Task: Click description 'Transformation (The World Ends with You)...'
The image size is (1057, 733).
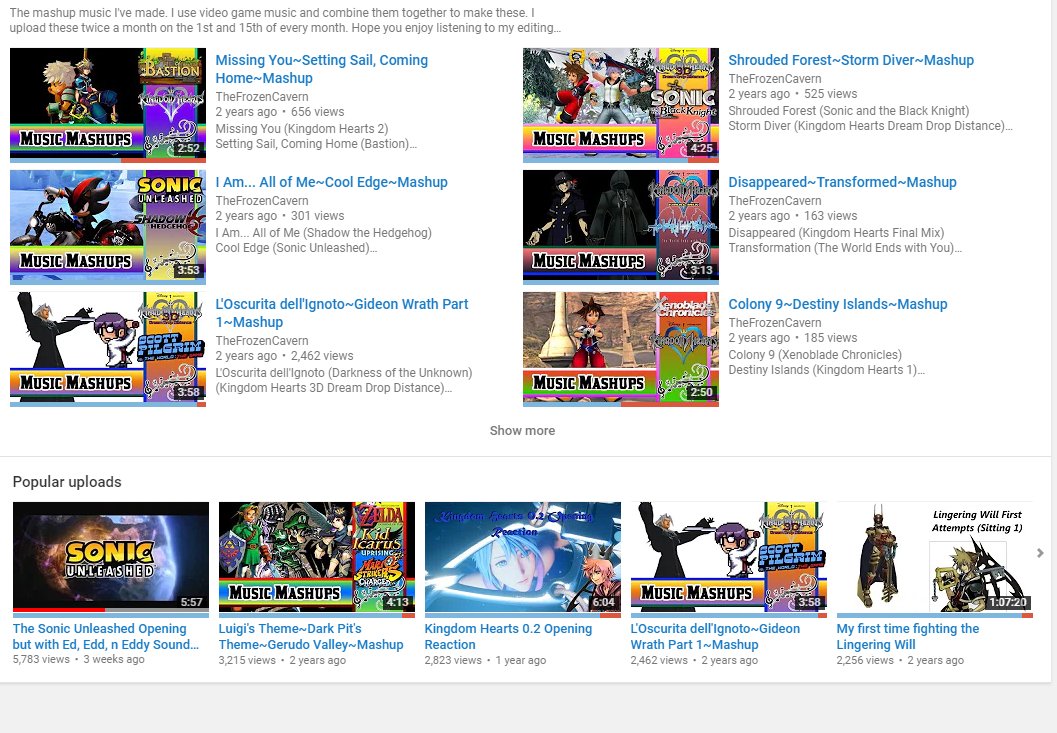Action: pyautogui.click(x=845, y=247)
